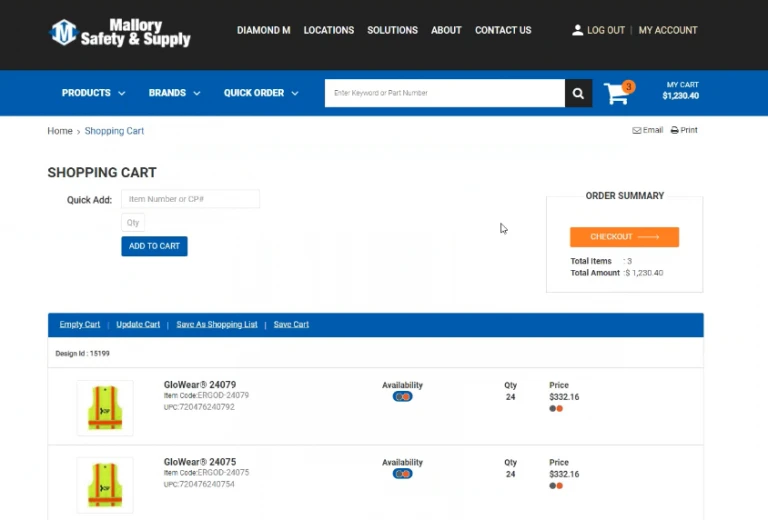The image size is (768, 520).
Task: Toggle availability indicator for GloWear 24079
Action: [x=402, y=397]
